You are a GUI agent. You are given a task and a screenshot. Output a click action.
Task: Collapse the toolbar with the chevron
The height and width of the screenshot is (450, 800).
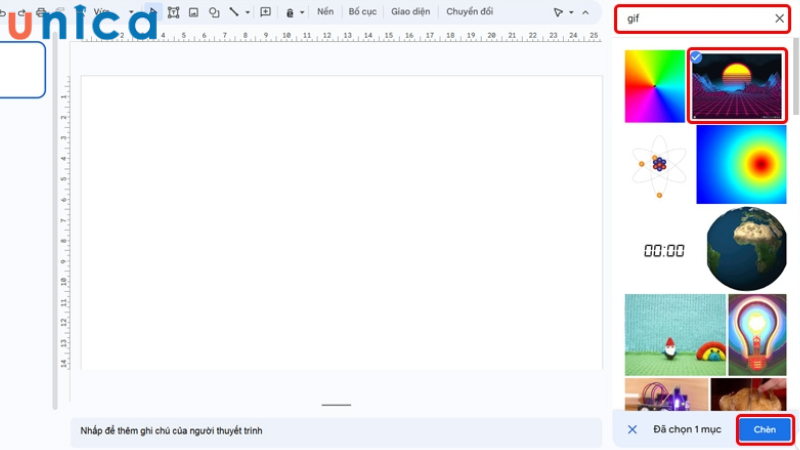[x=586, y=12]
